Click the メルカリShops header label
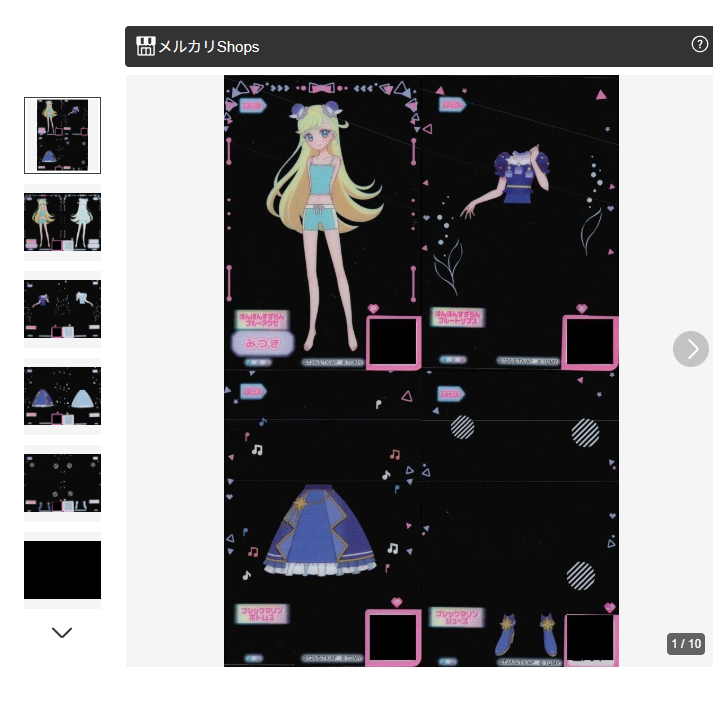The image size is (713, 716). tap(208, 47)
